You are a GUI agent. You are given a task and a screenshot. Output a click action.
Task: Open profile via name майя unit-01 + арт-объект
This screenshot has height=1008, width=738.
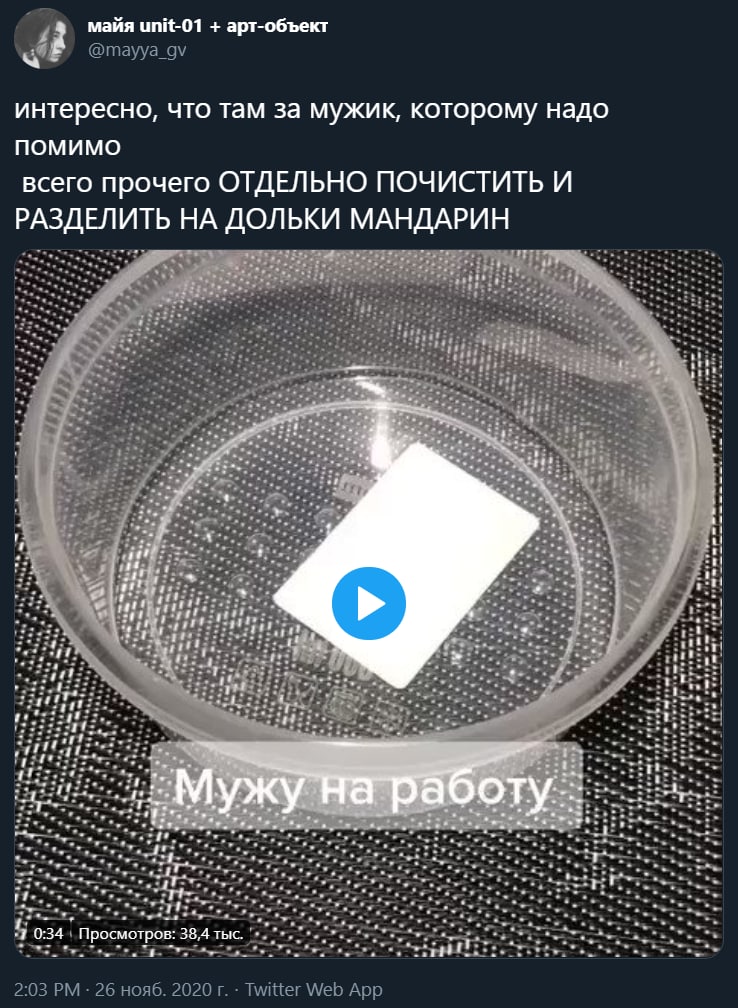click(208, 26)
